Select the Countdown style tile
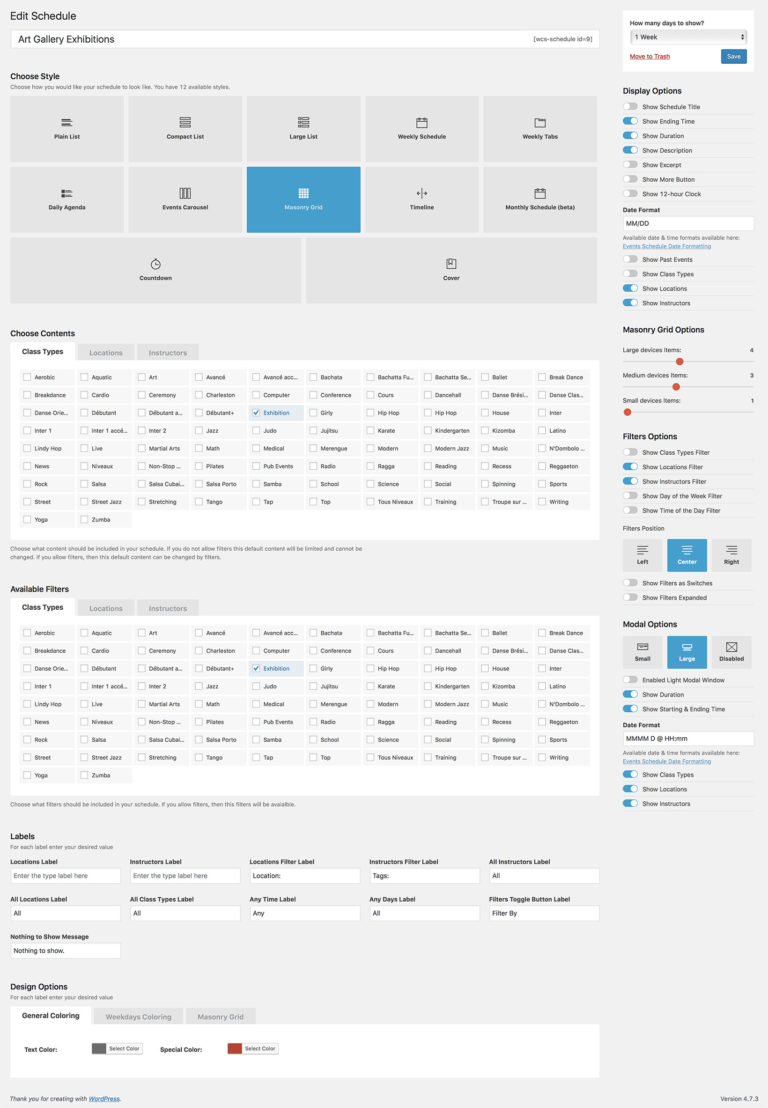The width and height of the screenshot is (768, 1108). tap(155, 270)
